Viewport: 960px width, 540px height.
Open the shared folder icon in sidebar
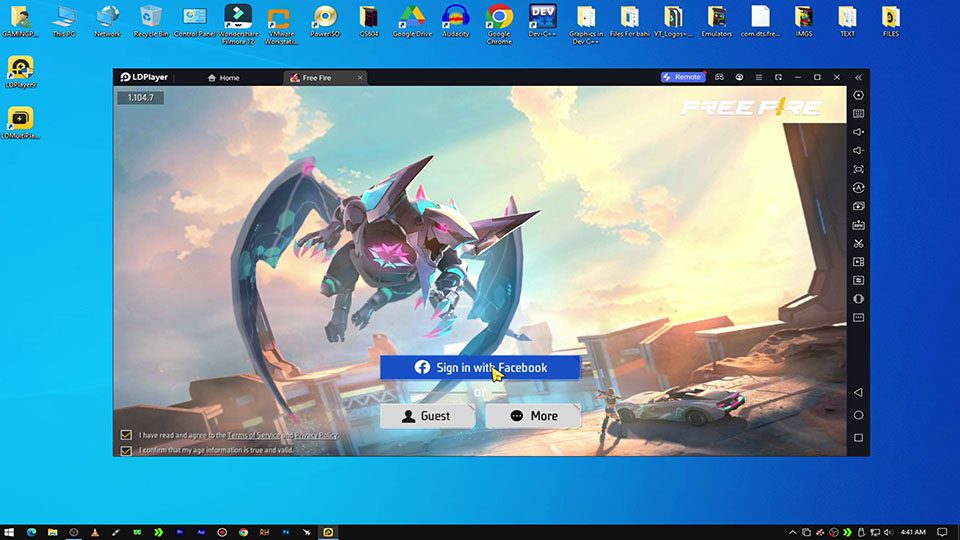[858, 280]
